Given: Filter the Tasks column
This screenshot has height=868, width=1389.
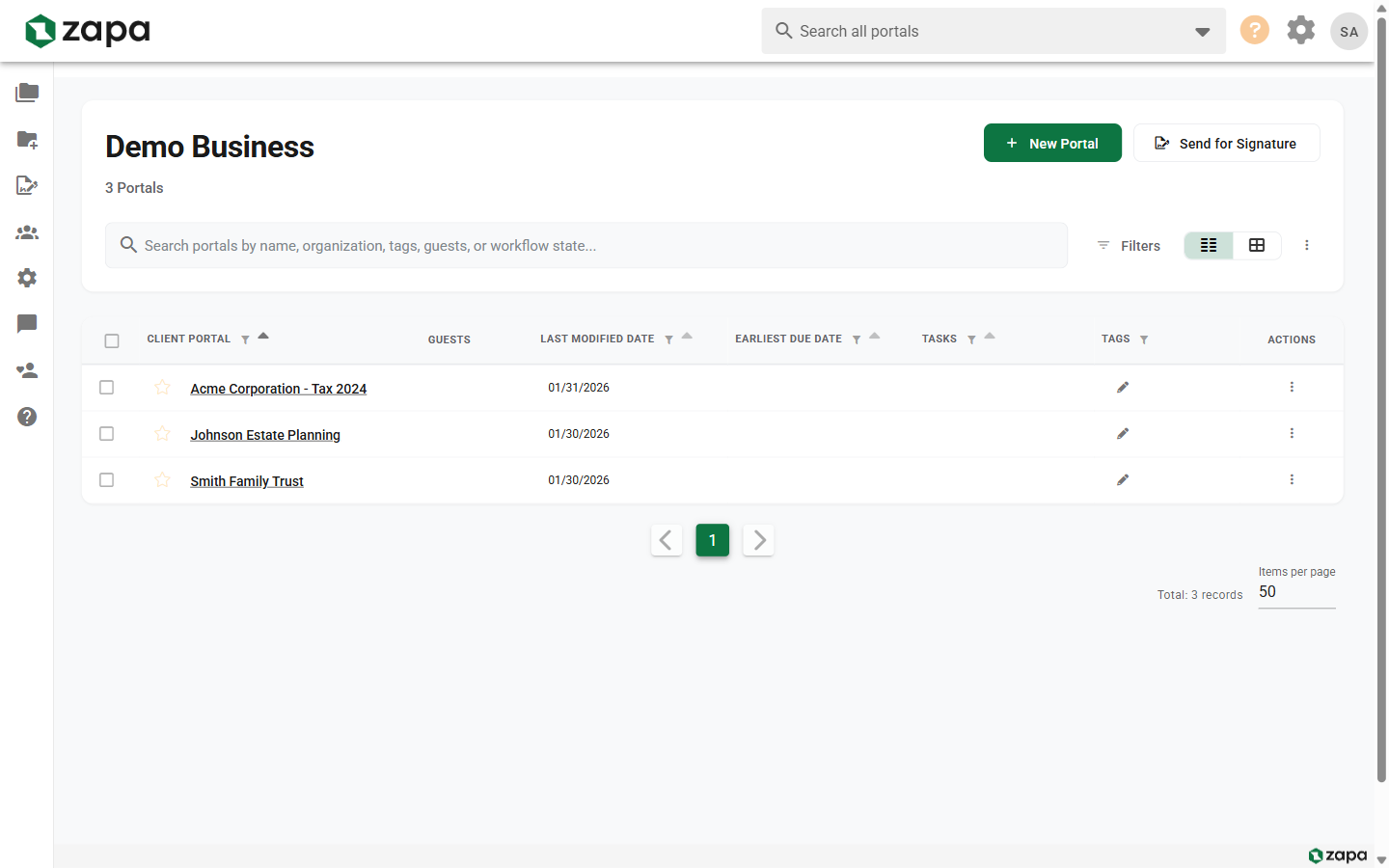Looking at the screenshot, I should 971,339.
